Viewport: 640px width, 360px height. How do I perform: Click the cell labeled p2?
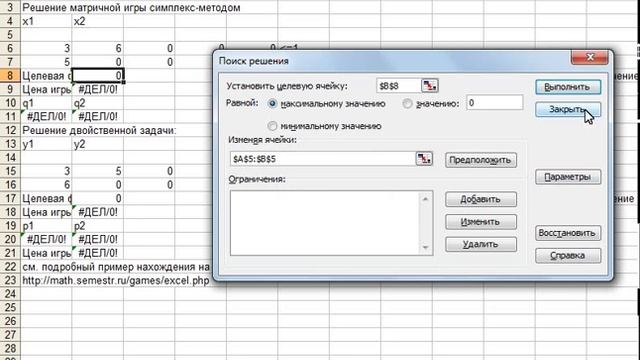click(98, 226)
